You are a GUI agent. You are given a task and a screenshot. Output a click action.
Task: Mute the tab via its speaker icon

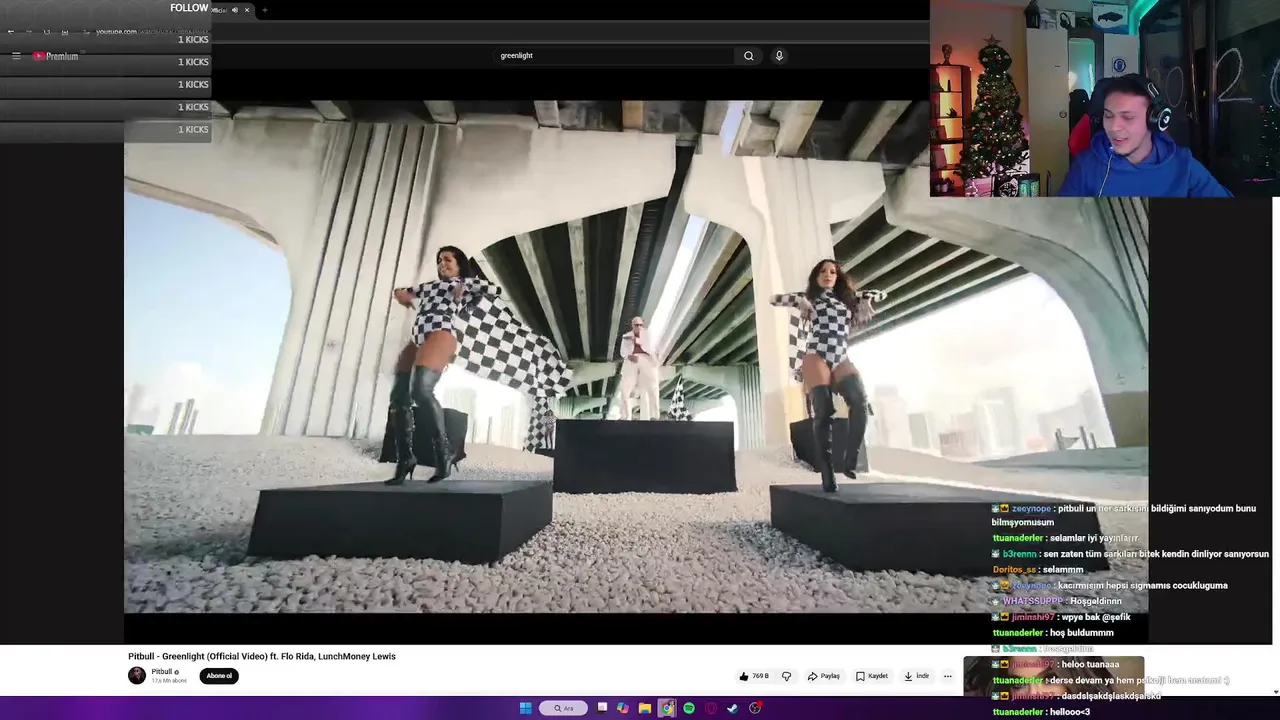coord(235,10)
